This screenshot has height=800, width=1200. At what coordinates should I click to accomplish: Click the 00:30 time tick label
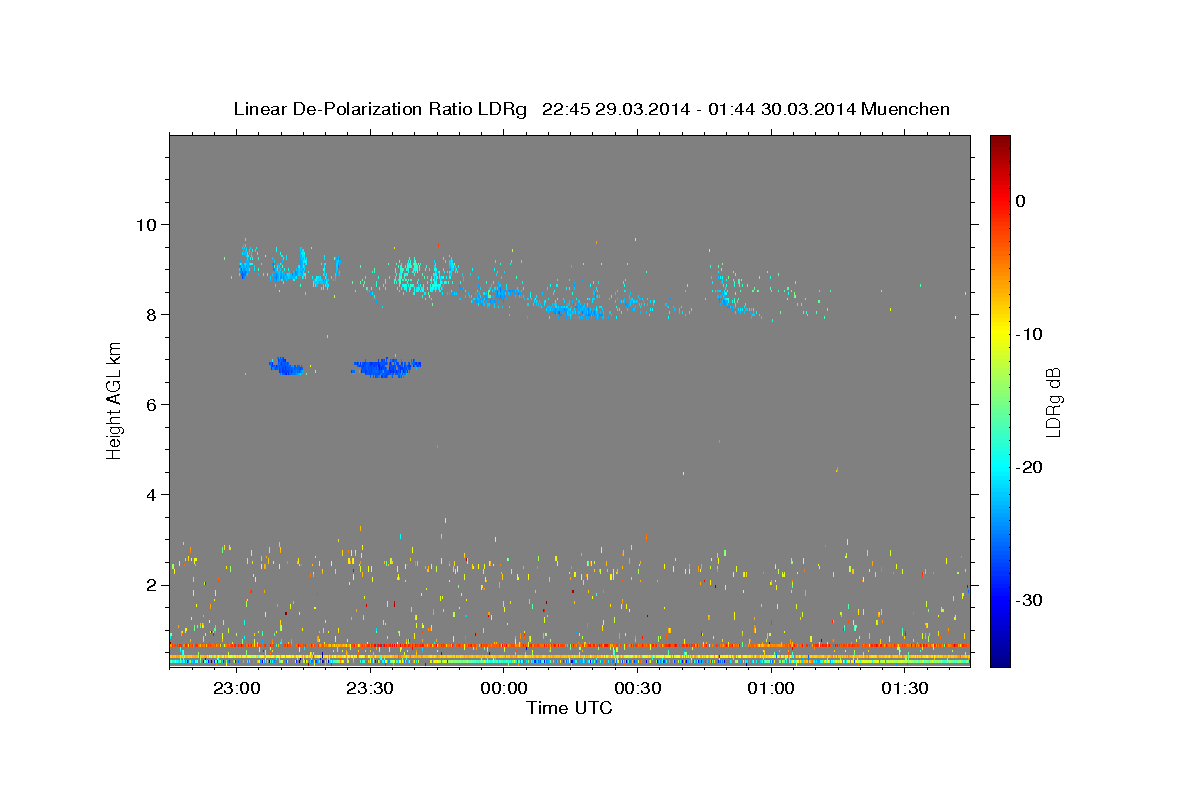[638, 689]
